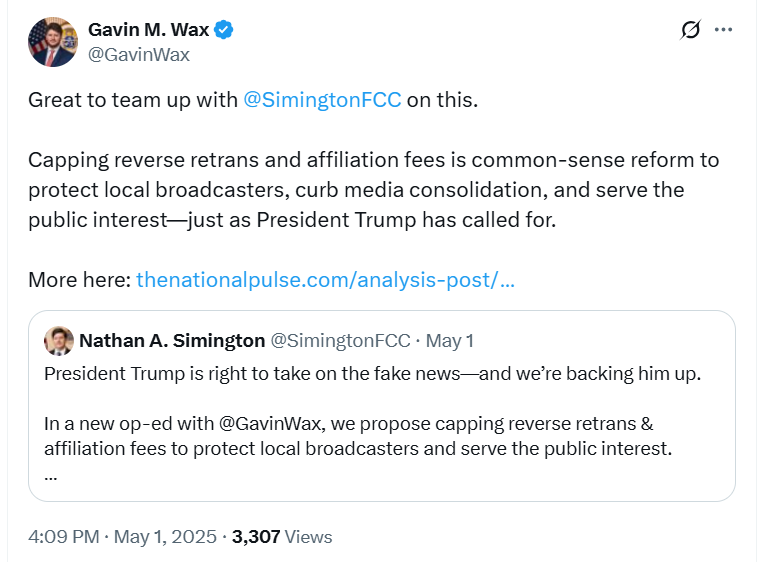Open the Grok slashed-circle icon
The height and width of the screenshot is (562, 757).
point(690,30)
